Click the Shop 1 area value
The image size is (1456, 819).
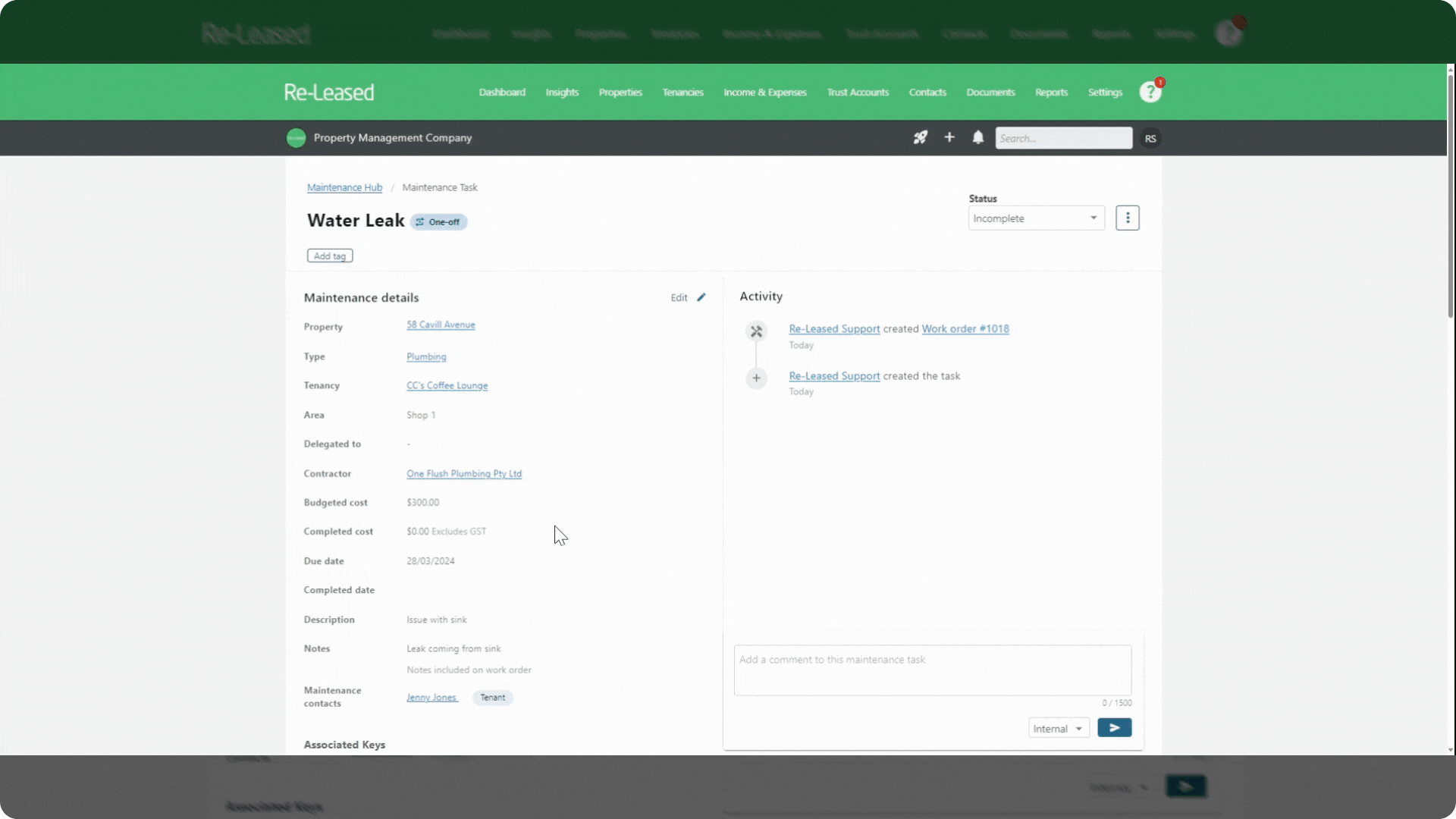coord(421,415)
